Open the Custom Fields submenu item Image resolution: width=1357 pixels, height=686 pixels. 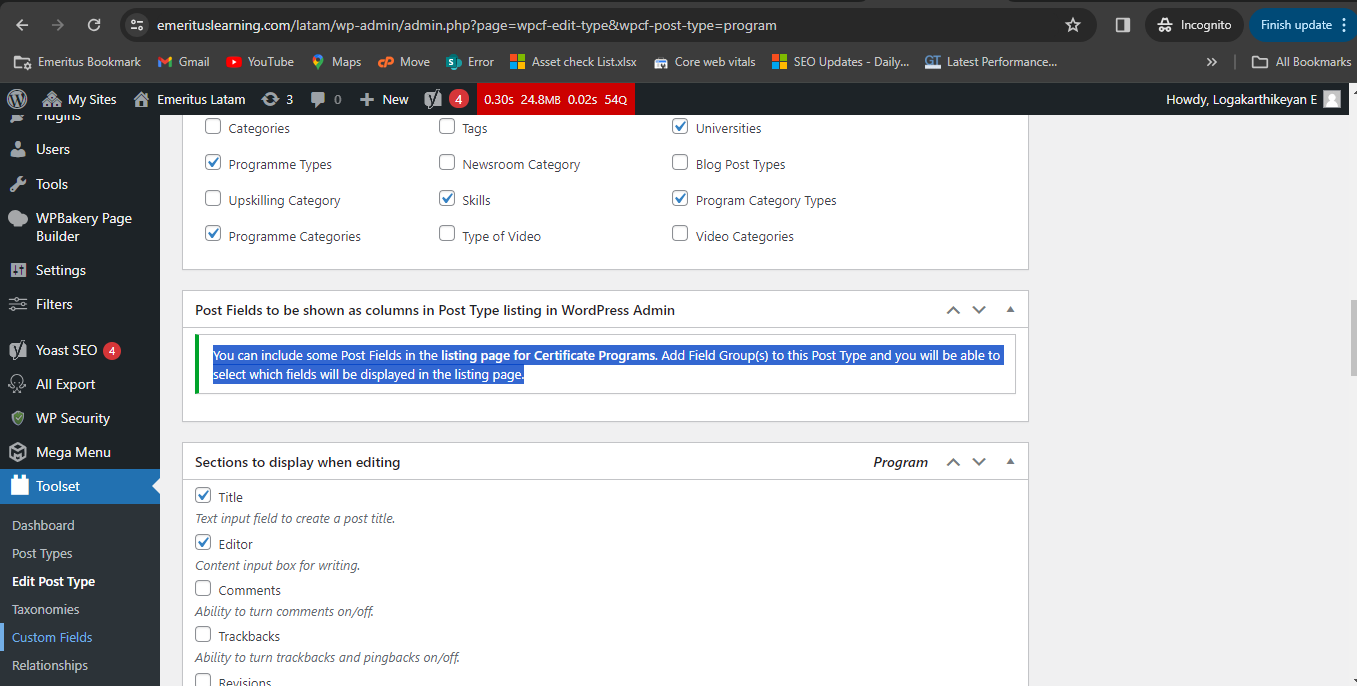(x=52, y=637)
